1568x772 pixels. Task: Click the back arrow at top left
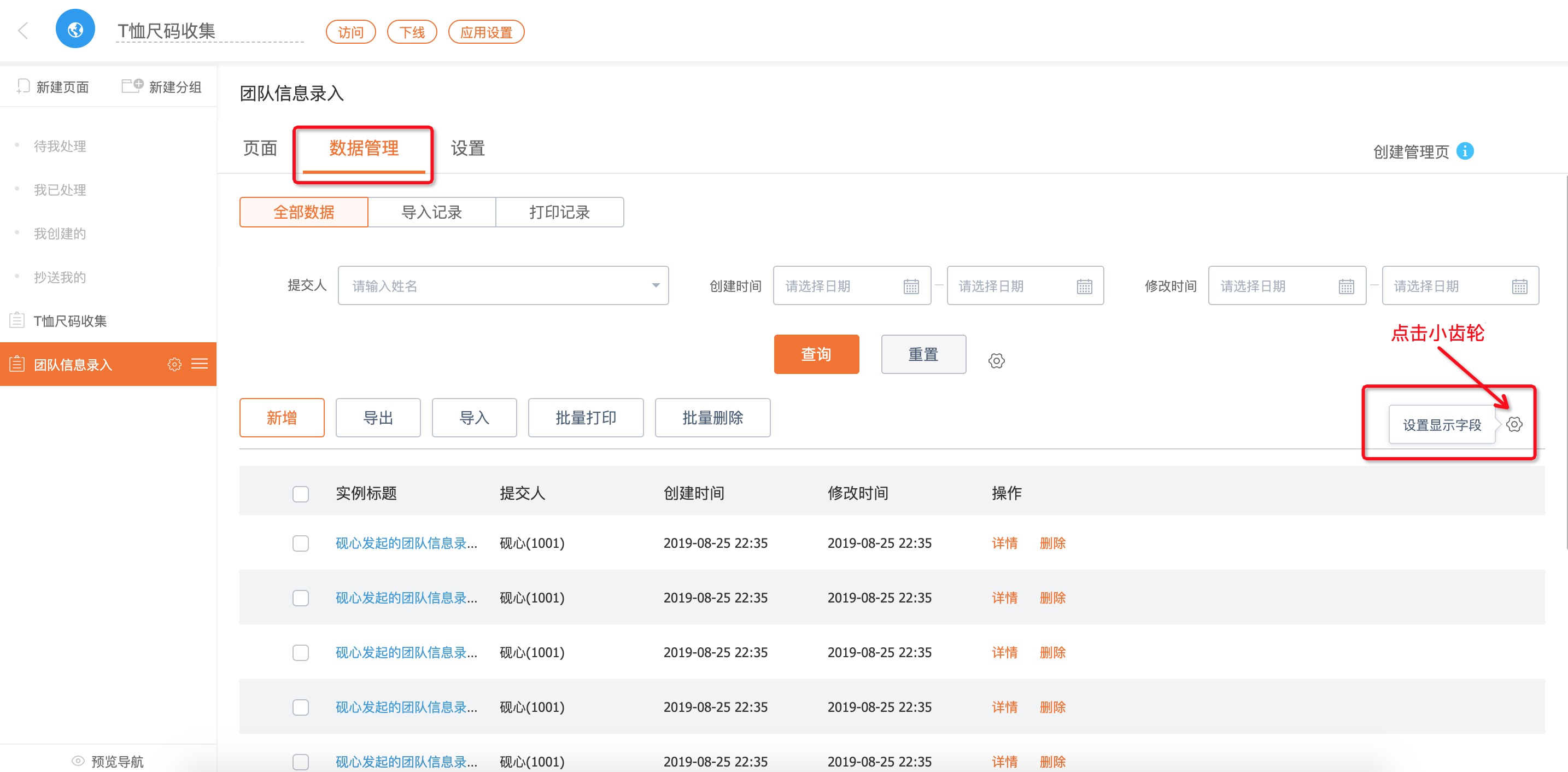[x=23, y=31]
